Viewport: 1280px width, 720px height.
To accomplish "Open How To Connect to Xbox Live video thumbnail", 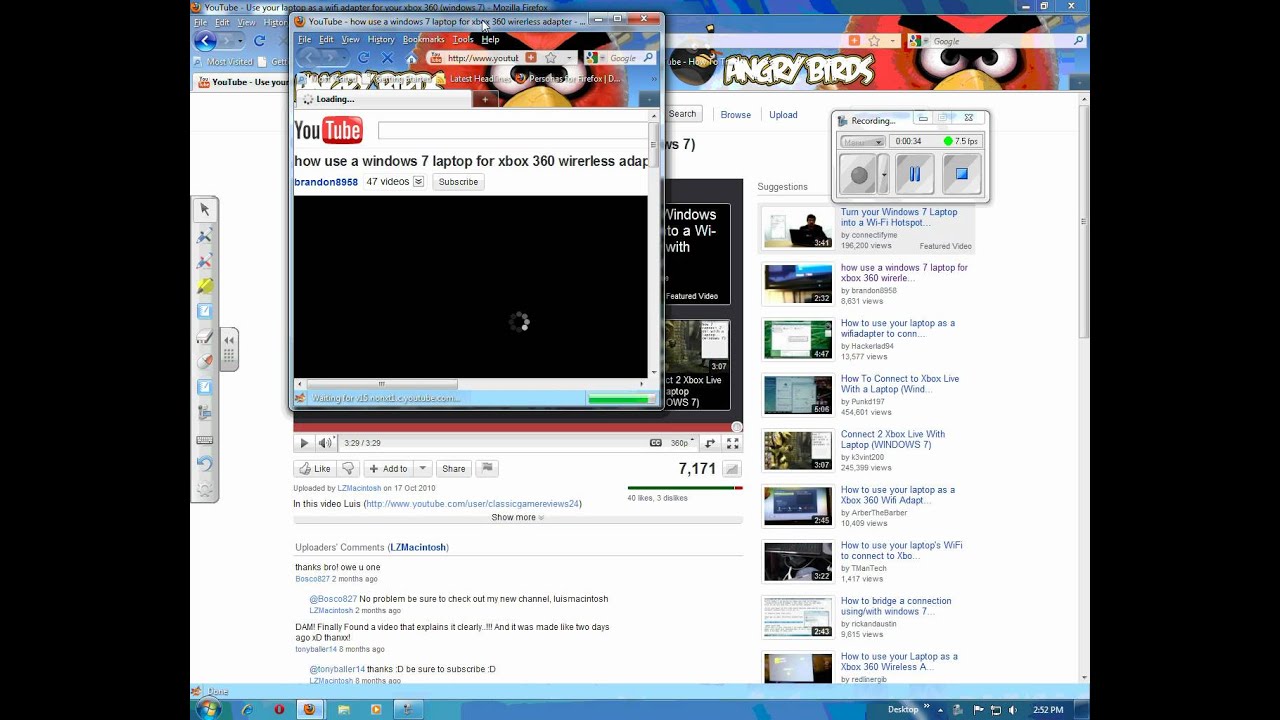I will (x=797, y=395).
